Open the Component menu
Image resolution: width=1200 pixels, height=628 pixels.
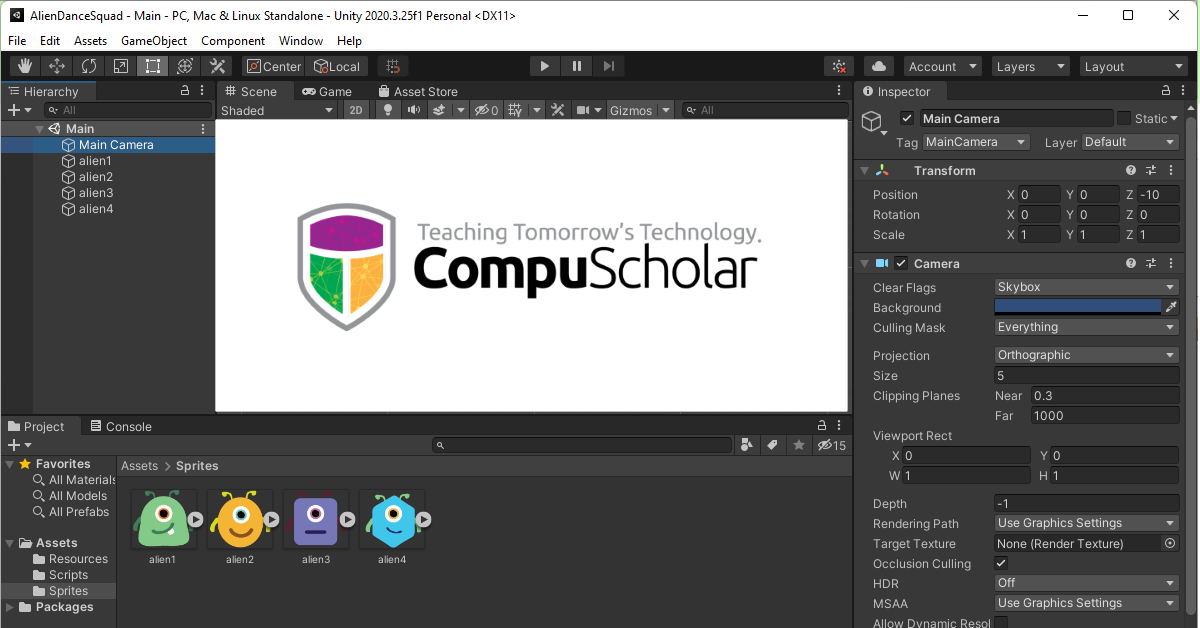[233, 41]
